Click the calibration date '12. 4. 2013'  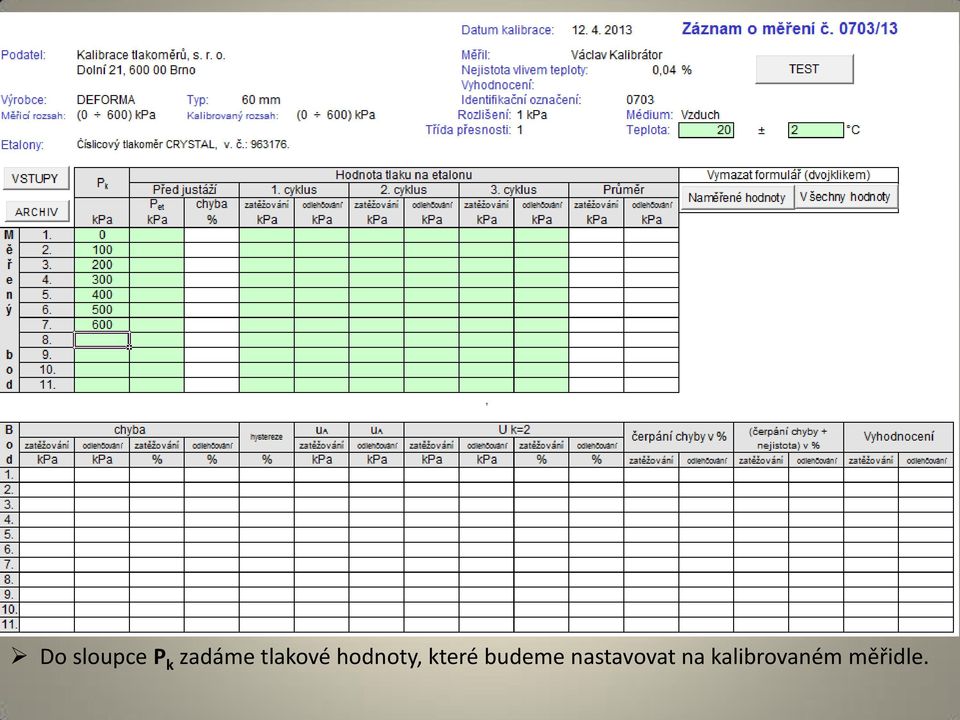[602, 30]
